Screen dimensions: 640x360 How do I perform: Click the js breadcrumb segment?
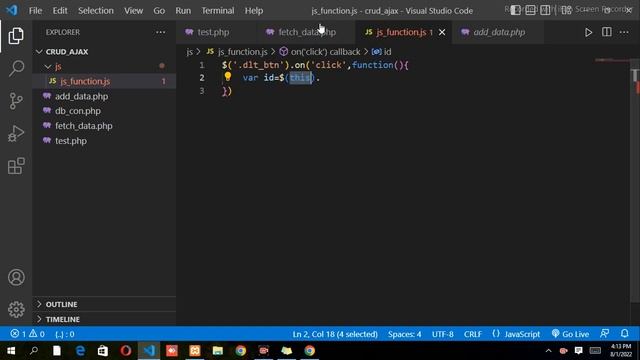[189, 52]
